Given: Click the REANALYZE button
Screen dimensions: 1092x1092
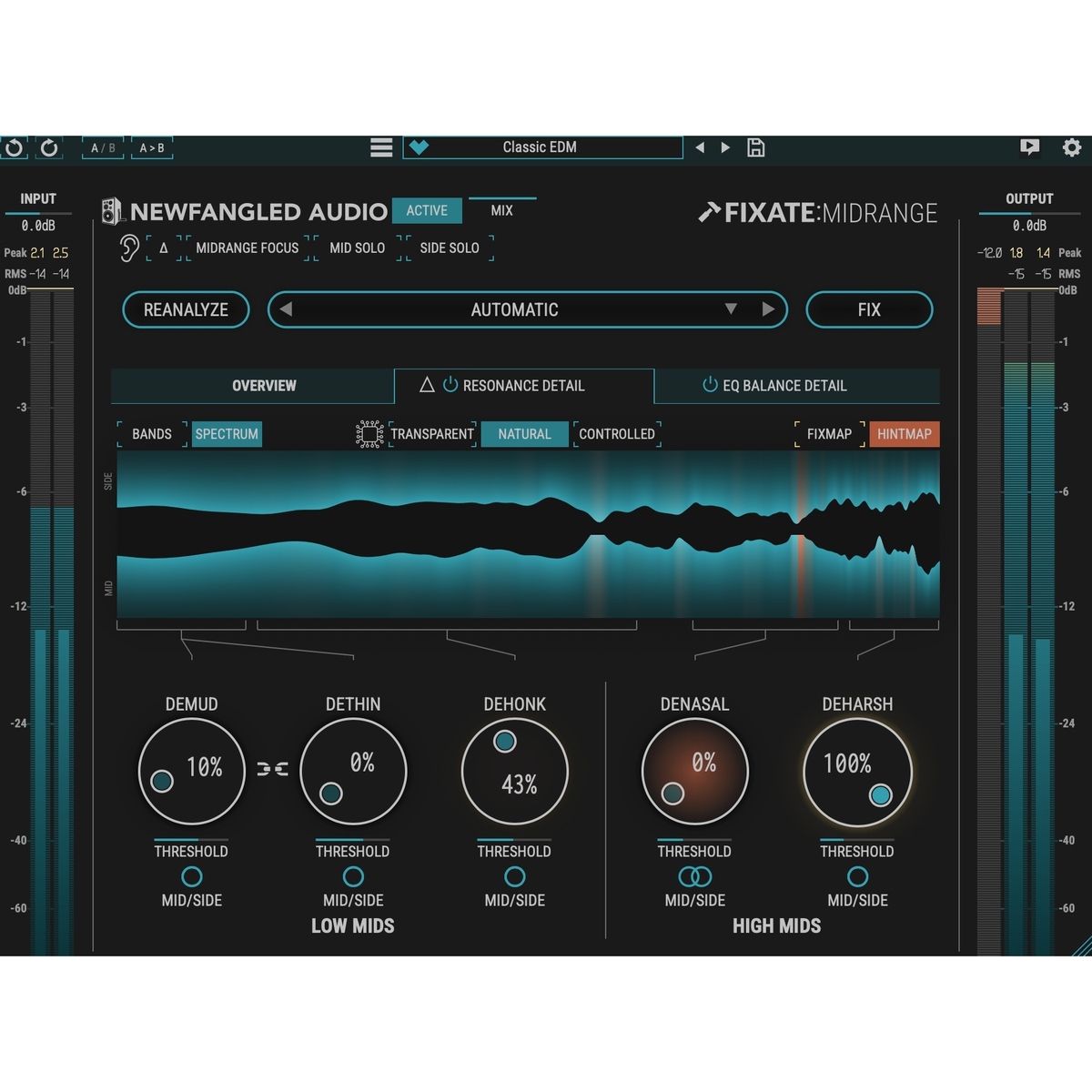Looking at the screenshot, I should [x=186, y=309].
